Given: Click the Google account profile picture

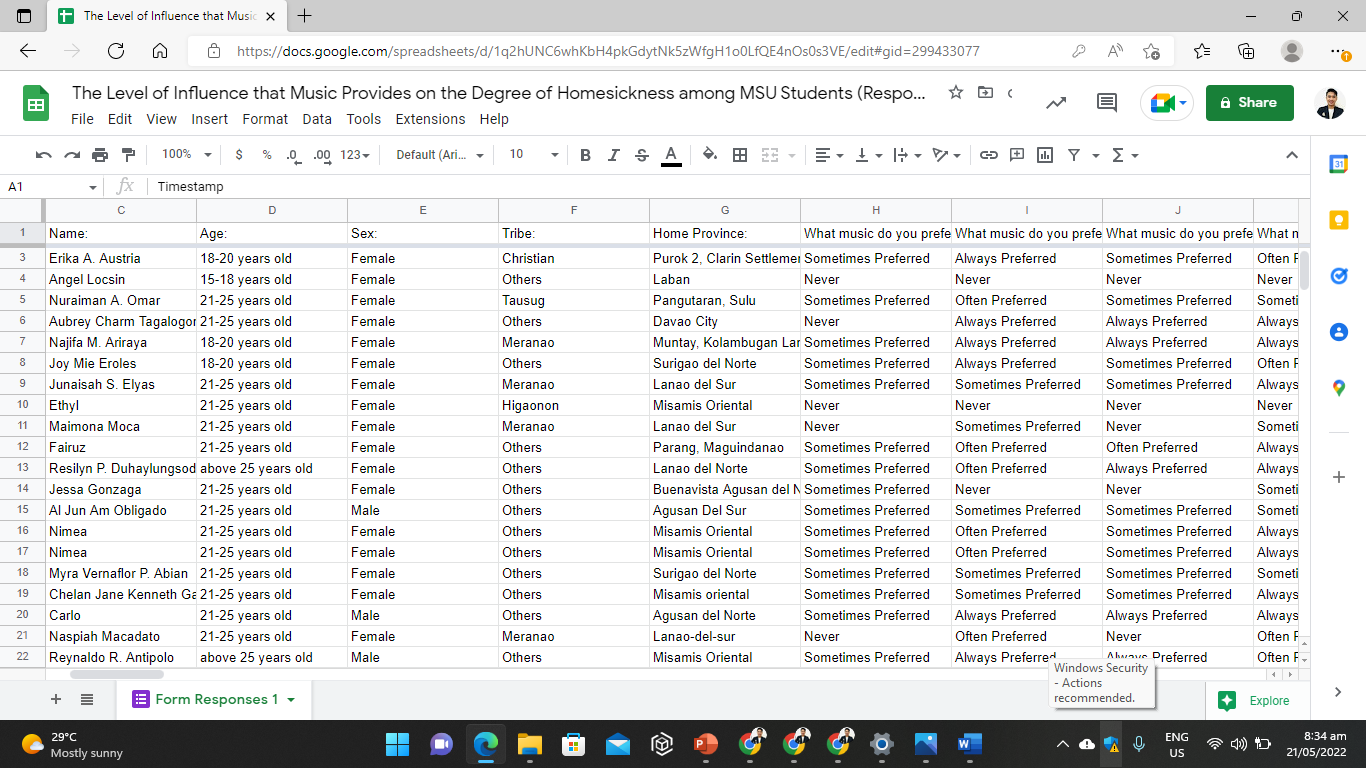Looking at the screenshot, I should tap(1329, 102).
